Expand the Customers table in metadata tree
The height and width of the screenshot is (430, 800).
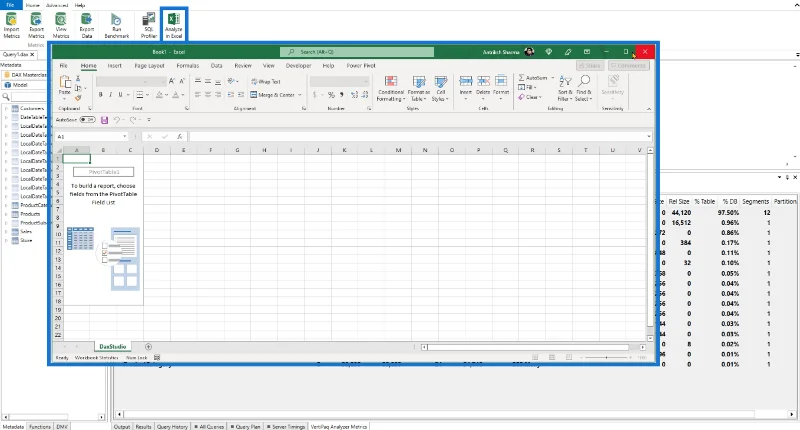6,109
